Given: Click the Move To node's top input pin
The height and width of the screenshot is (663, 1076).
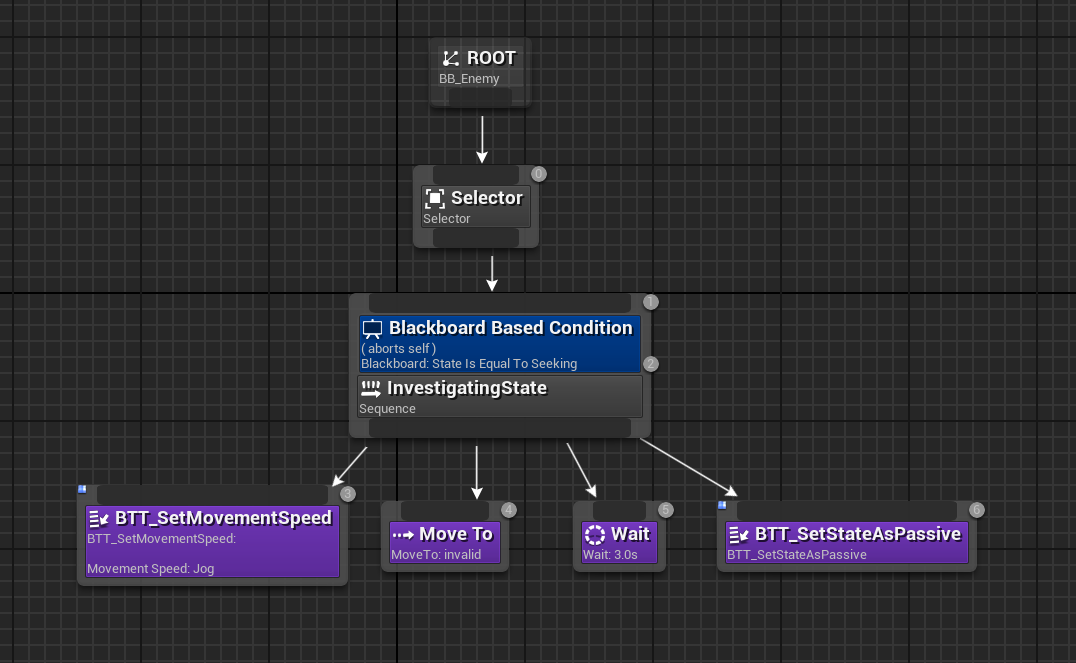Looking at the screenshot, I should tap(445, 511).
